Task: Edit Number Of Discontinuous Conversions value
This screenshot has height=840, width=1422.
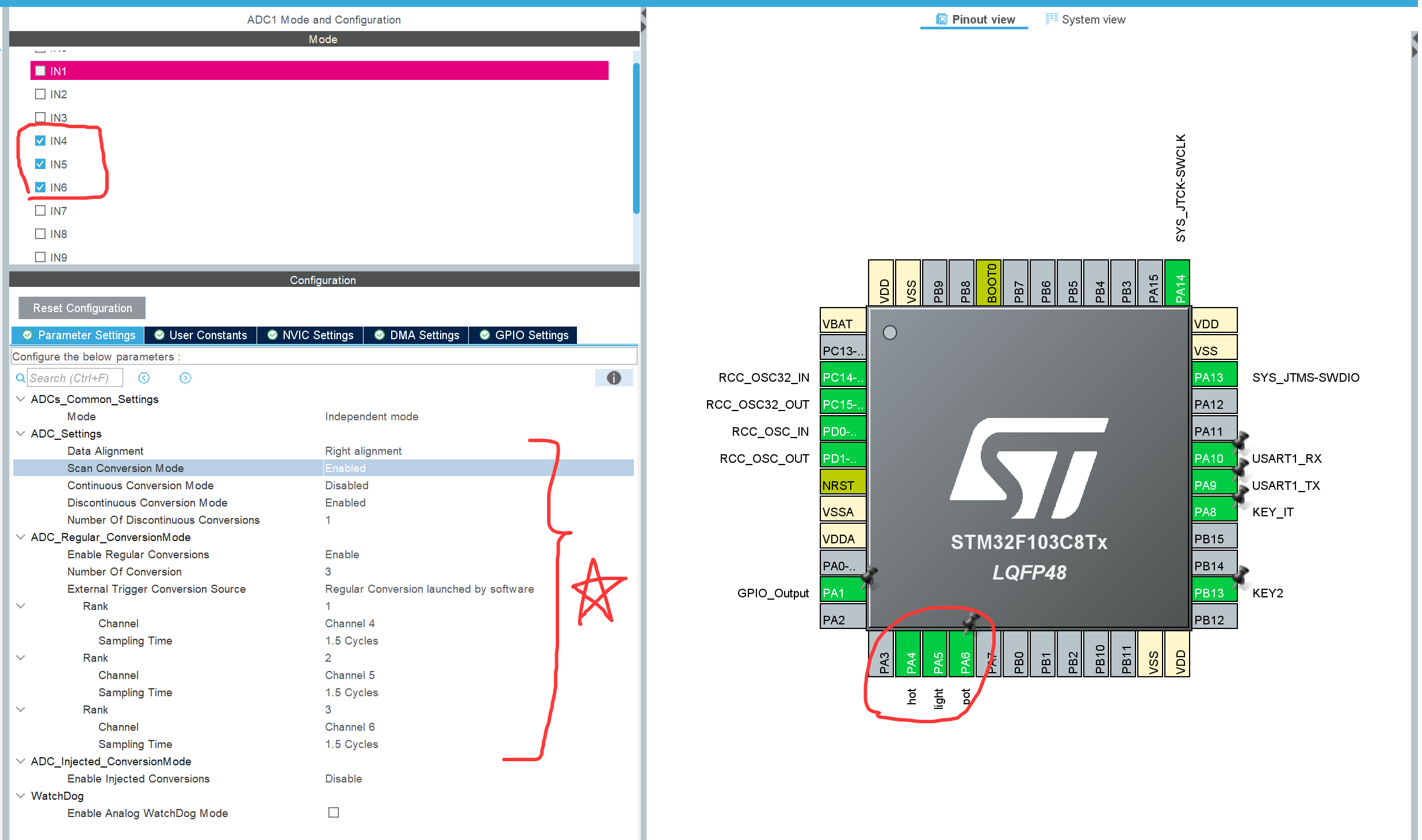Action: [328, 520]
